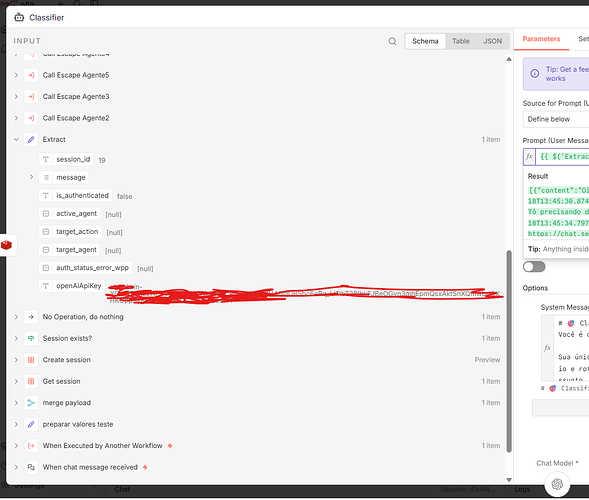Toggle the switch above Options
This screenshot has width=589, height=500.
(534, 267)
